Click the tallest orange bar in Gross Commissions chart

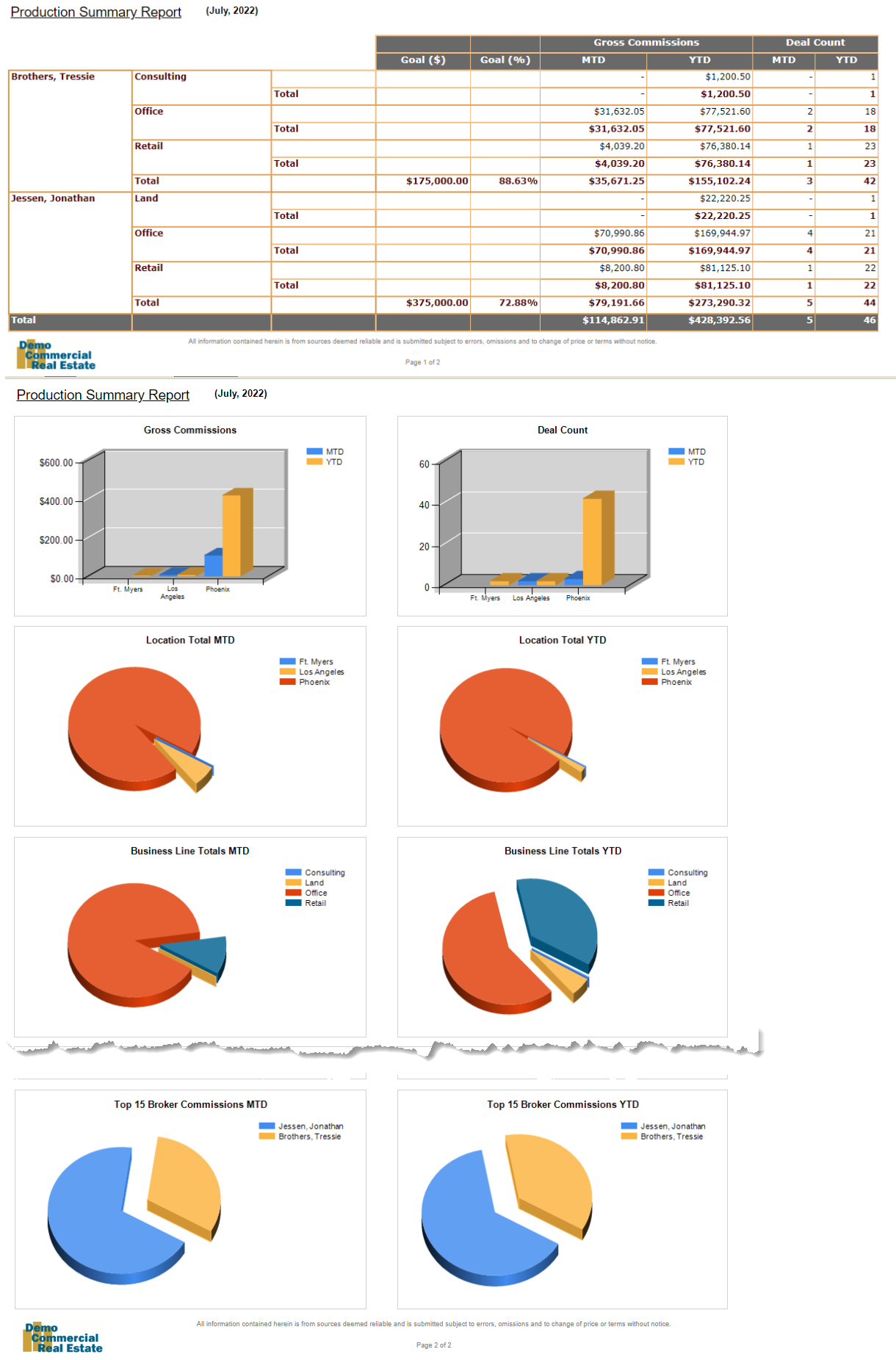[x=231, y=535]
